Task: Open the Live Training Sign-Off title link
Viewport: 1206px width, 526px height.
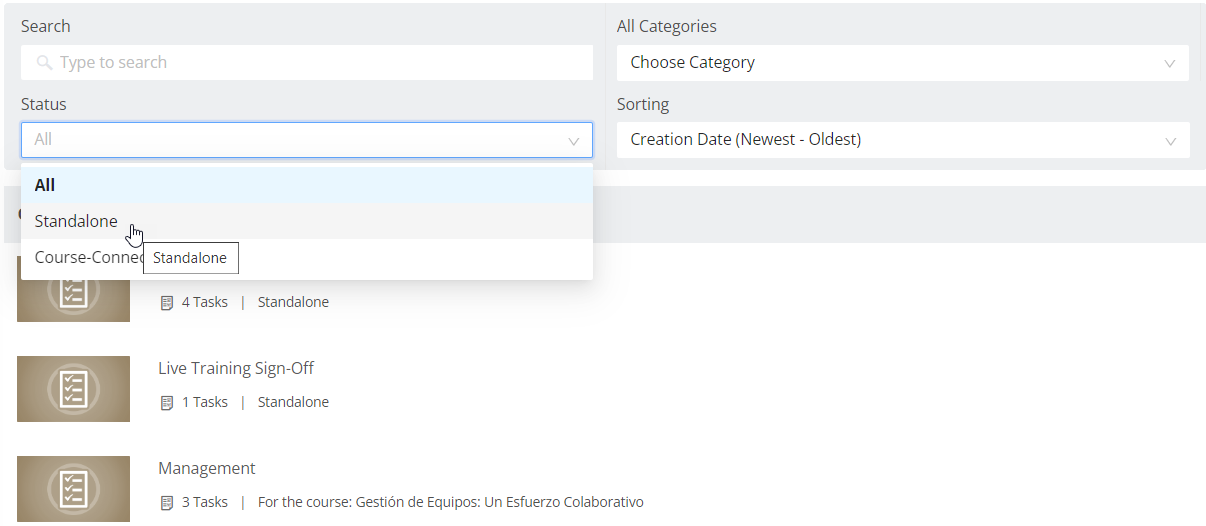Action: tap(236, 368)
